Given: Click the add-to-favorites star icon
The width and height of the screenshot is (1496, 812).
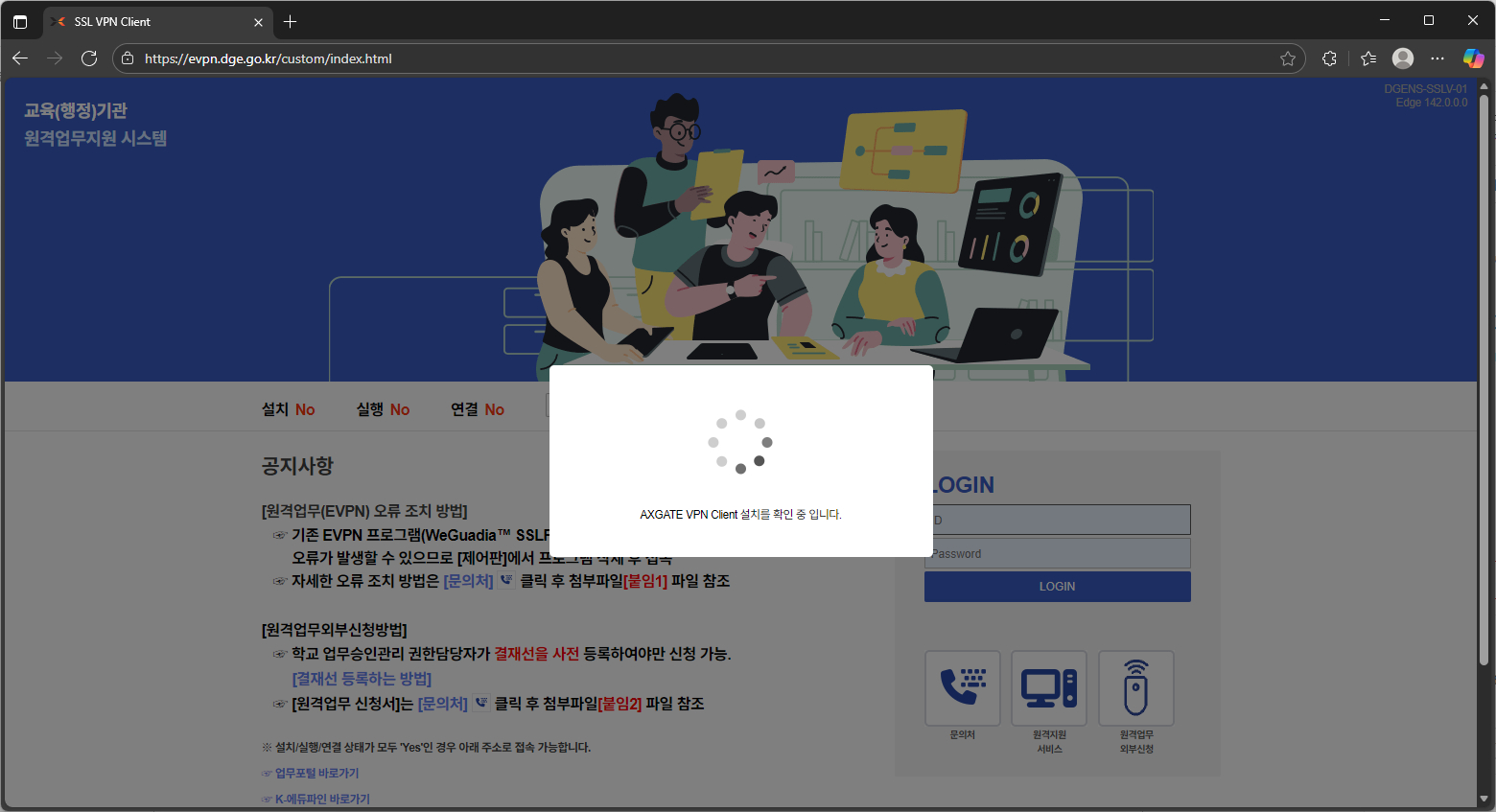Looking at the screenshot, I should tap(1288, 58).
